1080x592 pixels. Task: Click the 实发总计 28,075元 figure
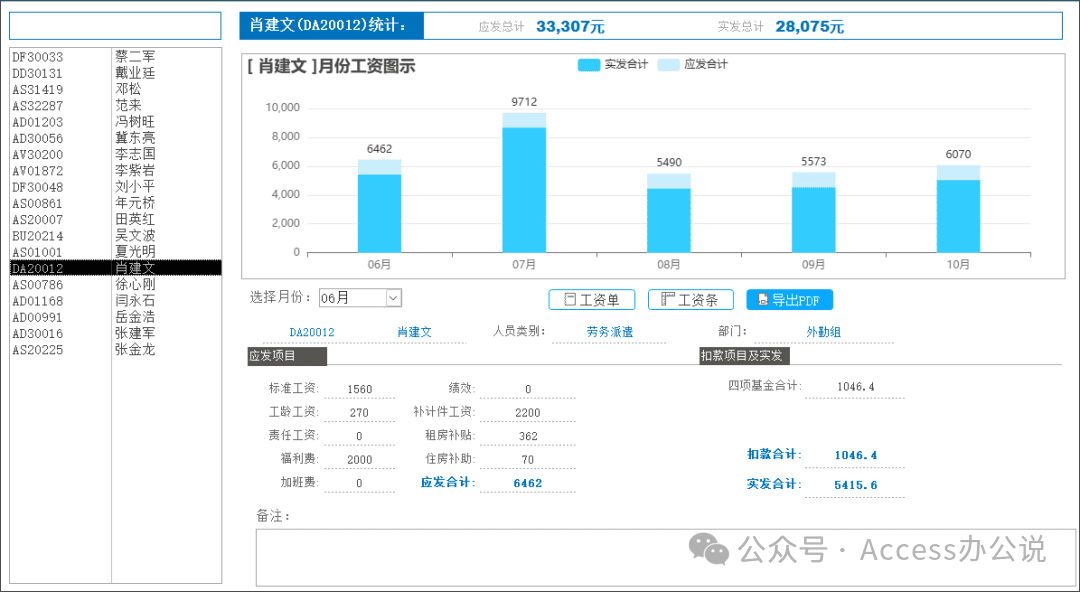[x=809, y=27]
